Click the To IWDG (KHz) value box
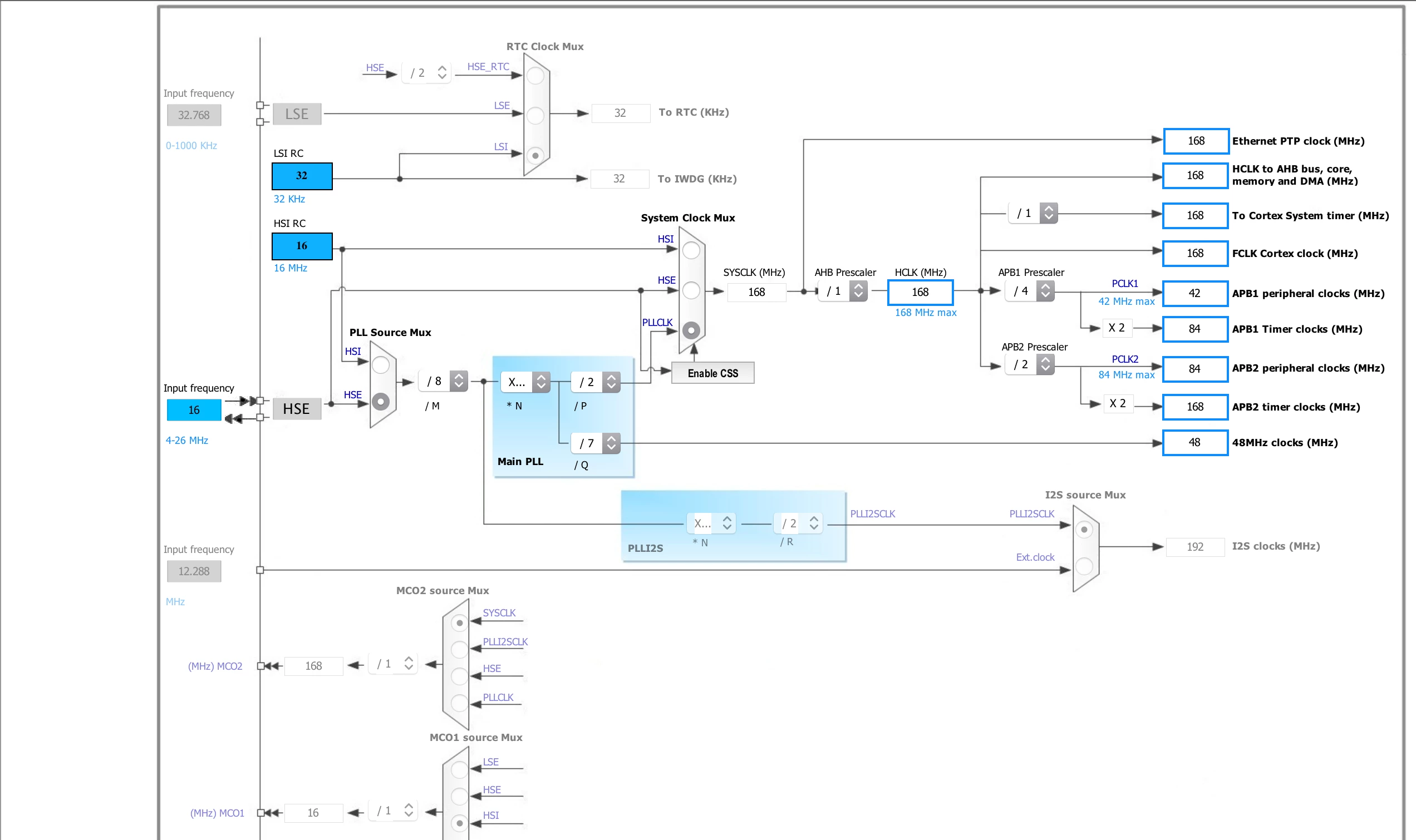This screenshot has height=840, width=1416. 619,179
